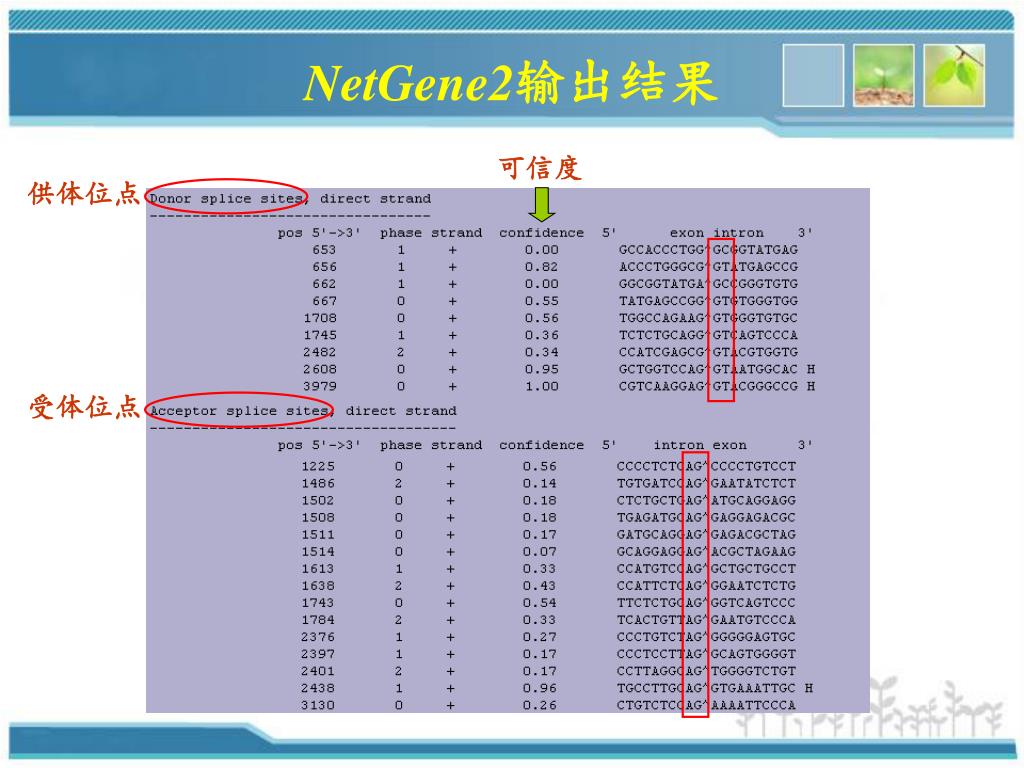Click acceptor position 1613
Screen dimensions: 1024x768
318,569
